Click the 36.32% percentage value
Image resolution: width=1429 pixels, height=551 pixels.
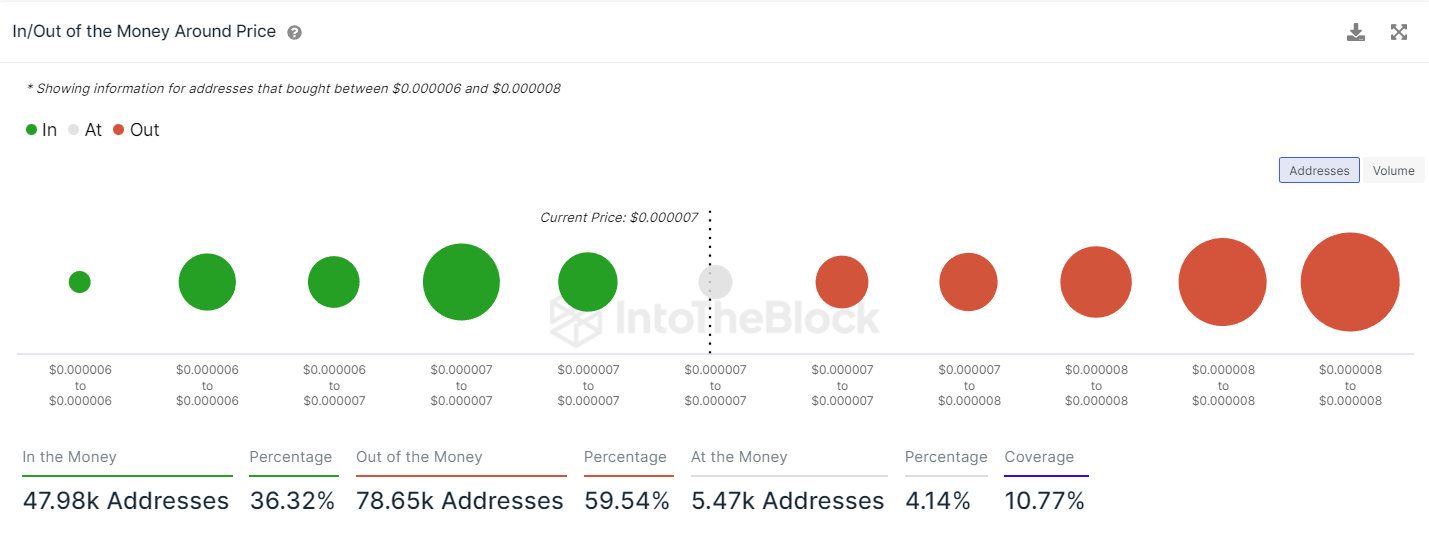(x=292, y=500)
